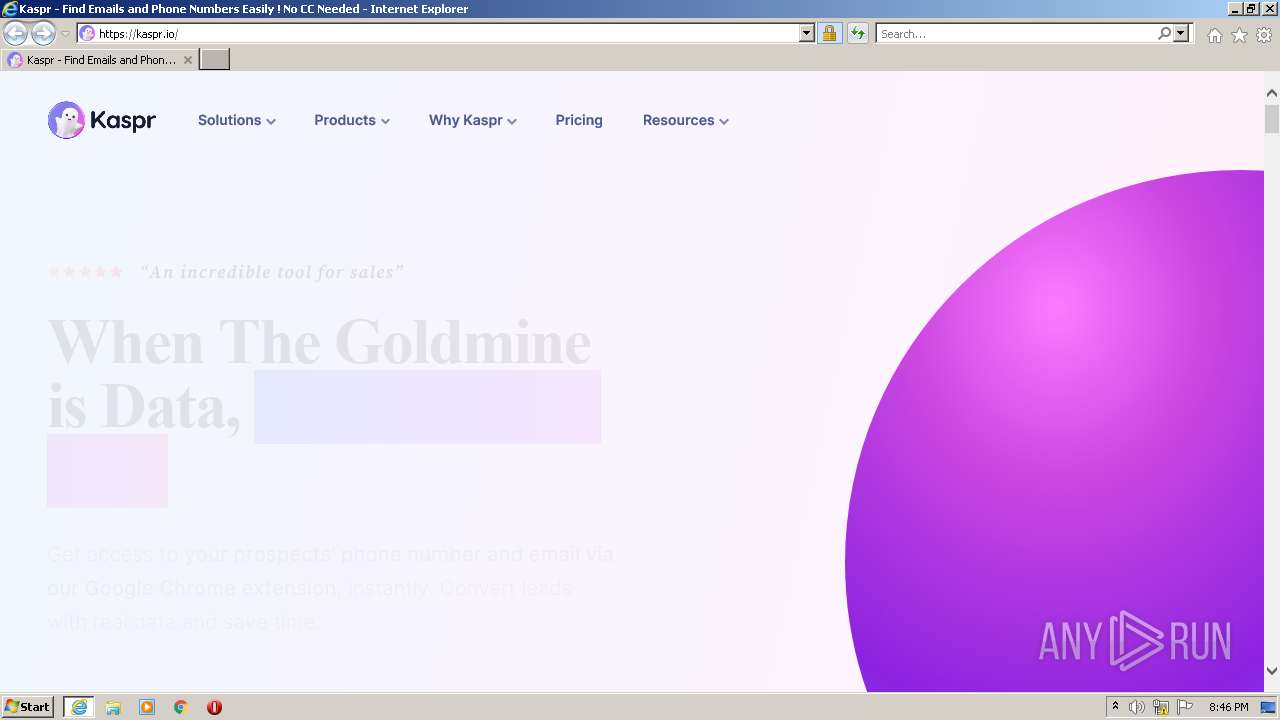The width and height of the screenshot is (1280, 720).
Task: Launch Google Chrome from the taskbar
Action: pyautogui.click(x=181, y=707)
